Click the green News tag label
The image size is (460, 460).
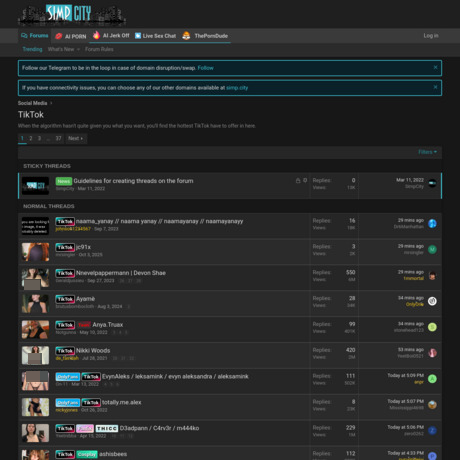pos(64,181)
